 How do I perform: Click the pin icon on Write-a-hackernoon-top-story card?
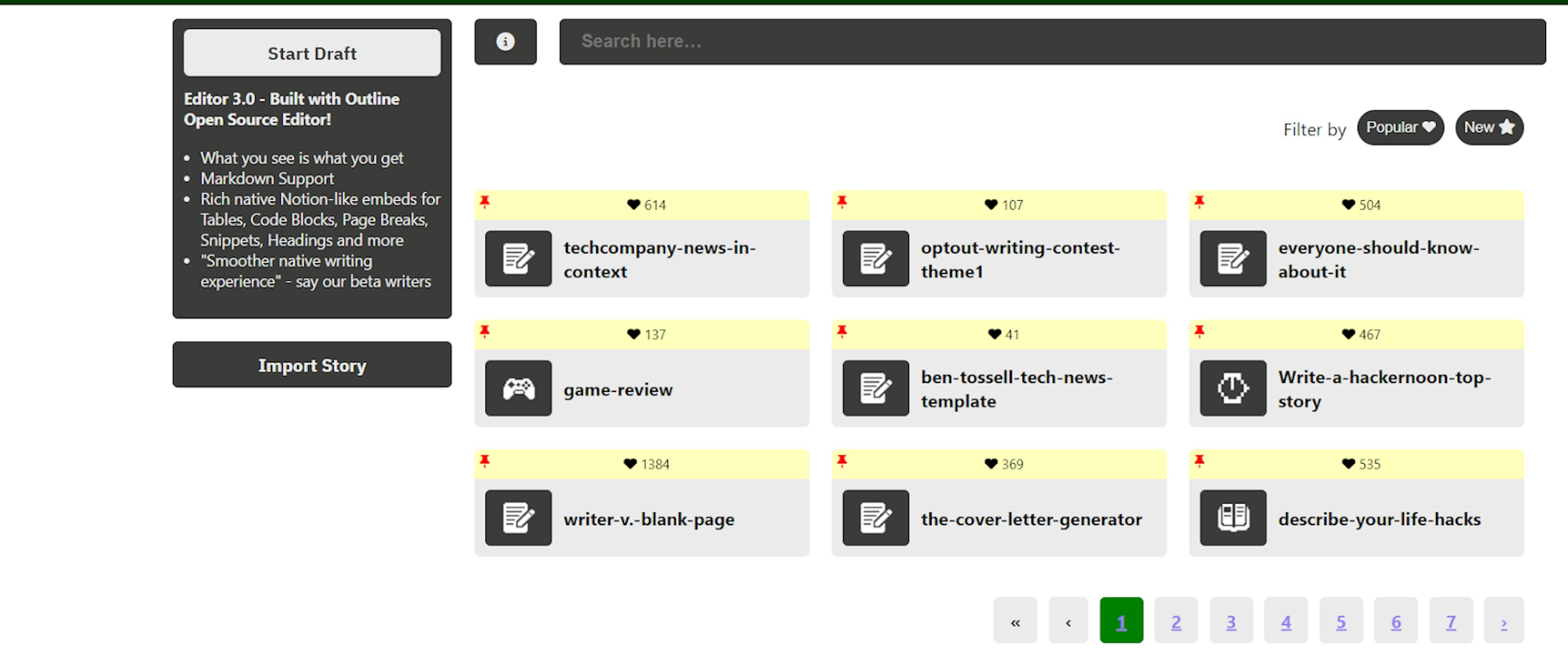(x=1199, y=331)
